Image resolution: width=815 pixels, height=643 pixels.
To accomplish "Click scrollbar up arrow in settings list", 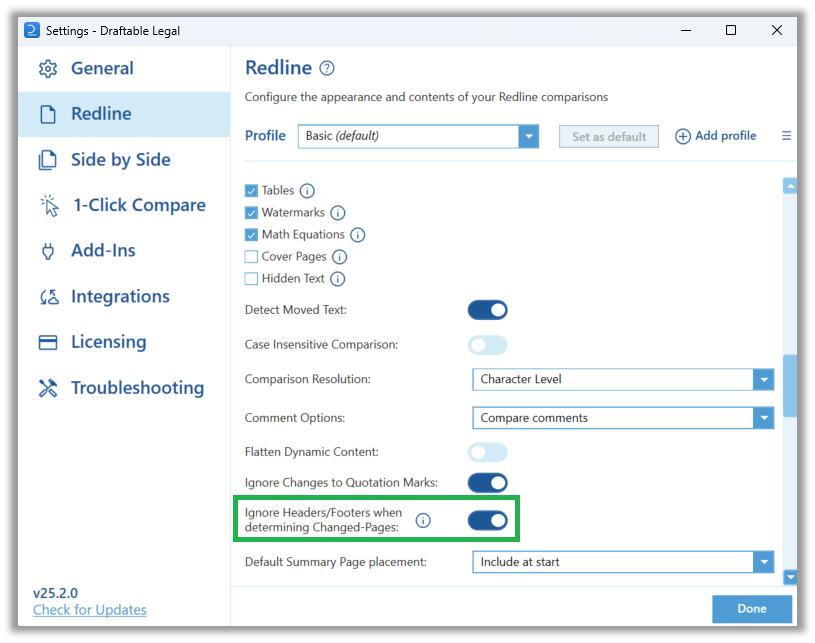I will pos(790,186).
